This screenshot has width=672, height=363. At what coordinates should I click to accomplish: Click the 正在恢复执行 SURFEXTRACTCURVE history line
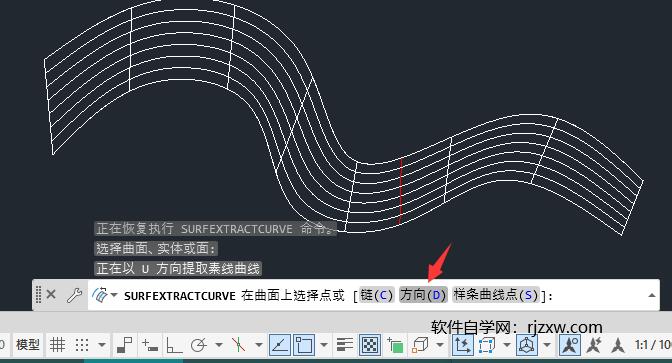(215, 228)
